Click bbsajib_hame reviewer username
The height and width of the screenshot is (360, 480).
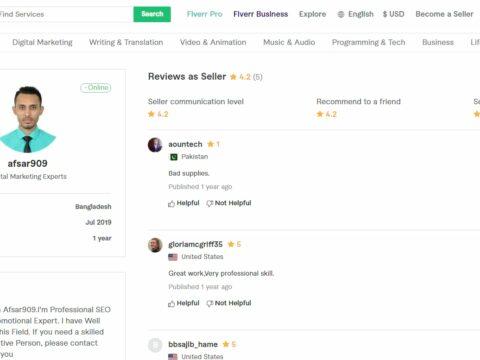(193, 344)
